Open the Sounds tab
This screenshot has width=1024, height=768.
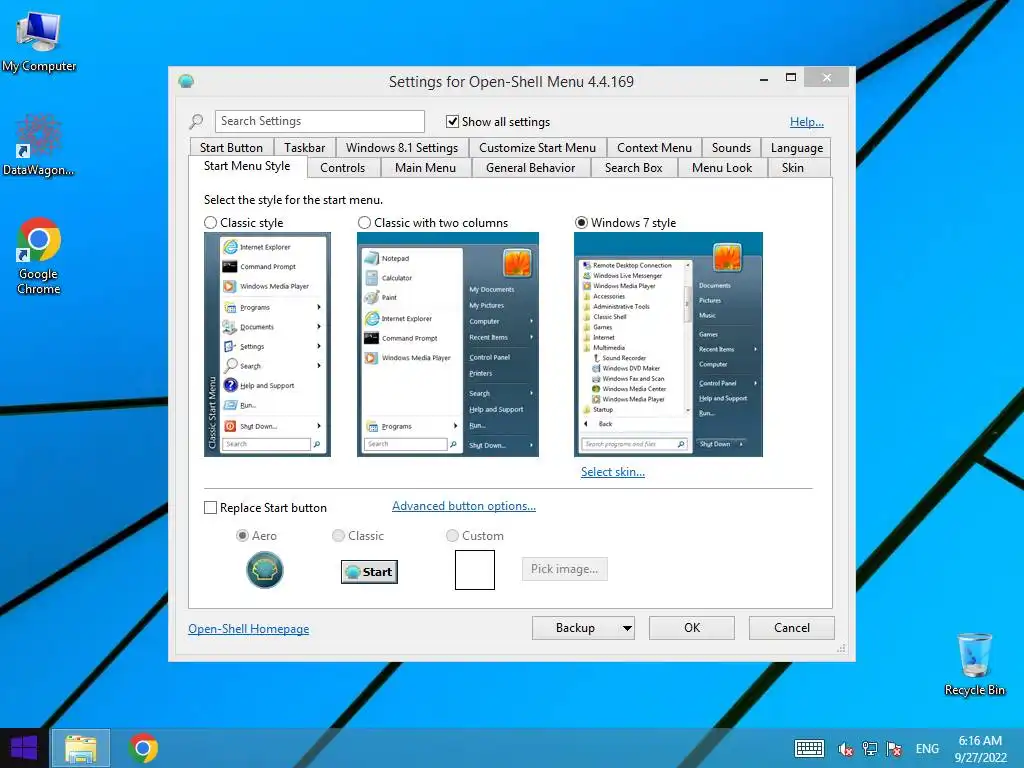coord(731,148)
